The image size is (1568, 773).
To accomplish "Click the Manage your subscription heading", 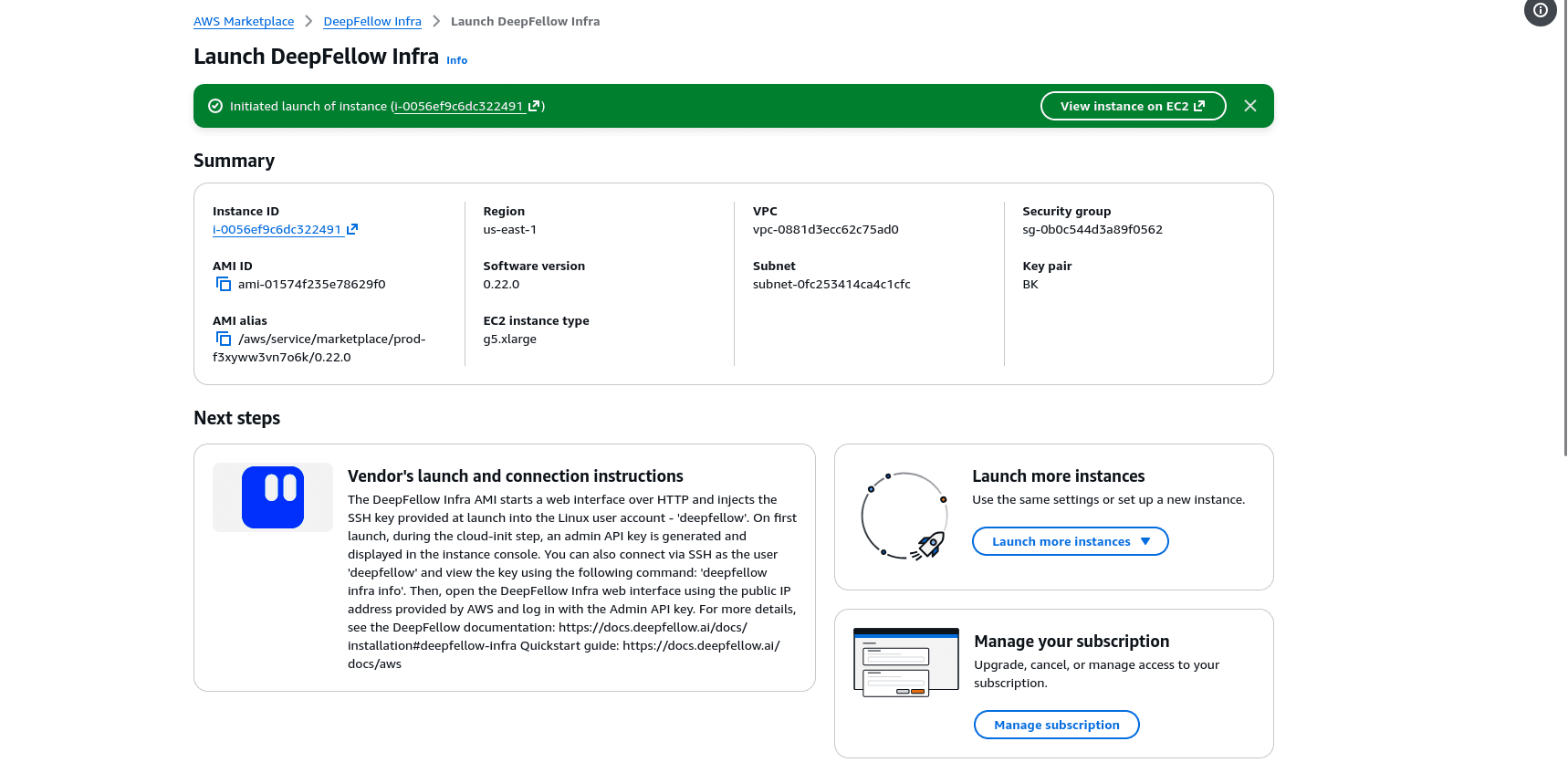I will [1071, 641].
